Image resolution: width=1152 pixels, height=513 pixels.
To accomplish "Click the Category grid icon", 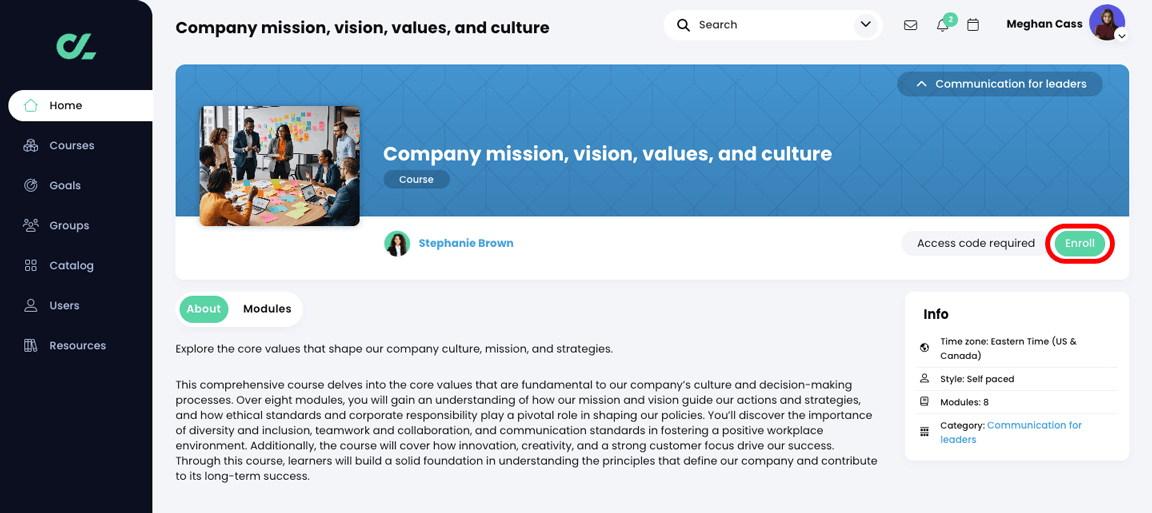I will coord(924,432).
